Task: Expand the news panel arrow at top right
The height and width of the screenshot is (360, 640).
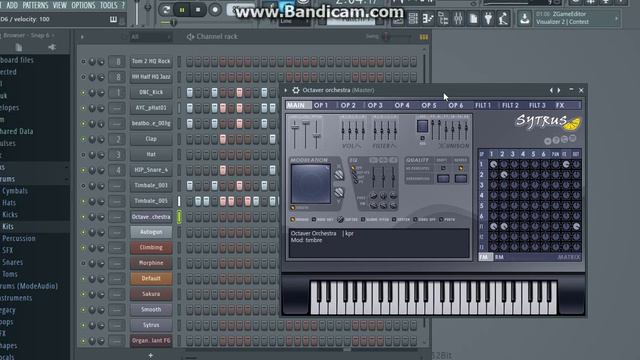Action: pyautogui.click(x=616, y=18)
